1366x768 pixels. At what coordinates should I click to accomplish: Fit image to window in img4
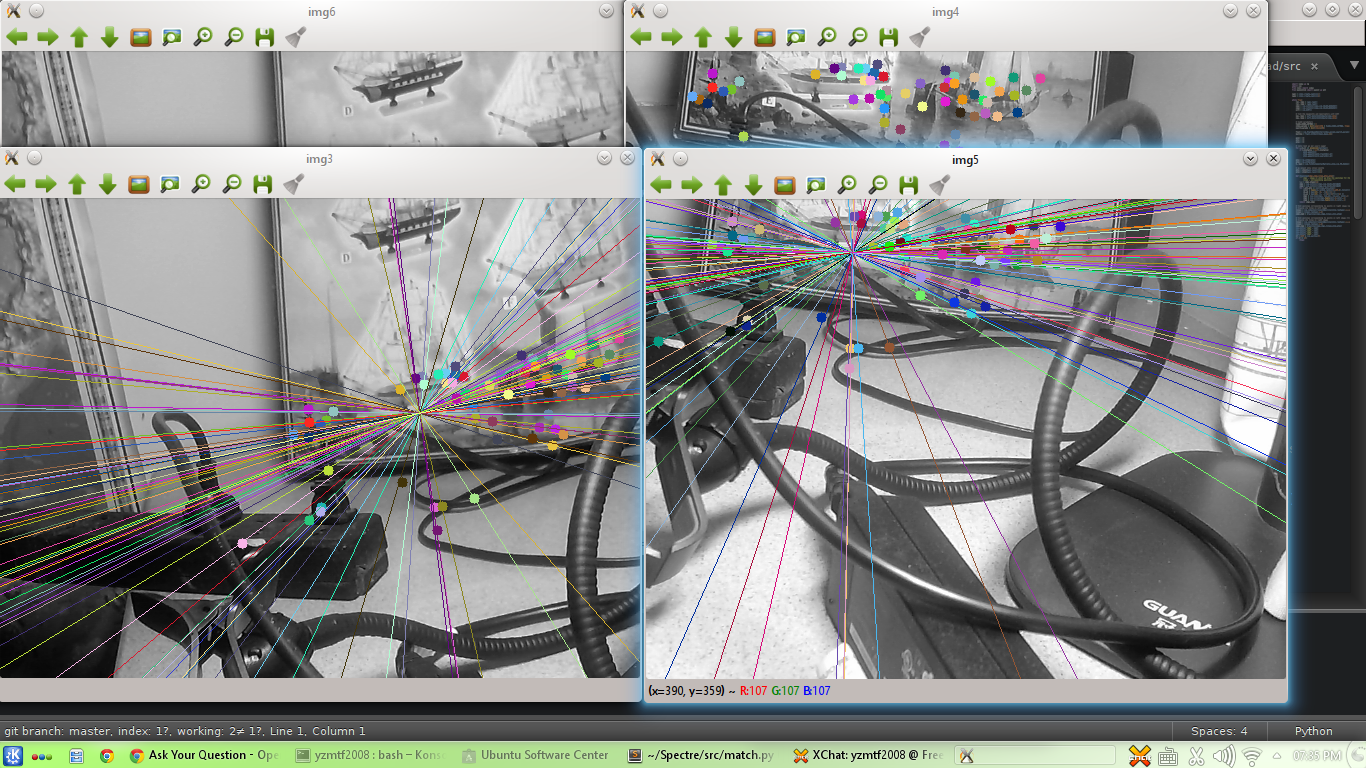(796, 37)
